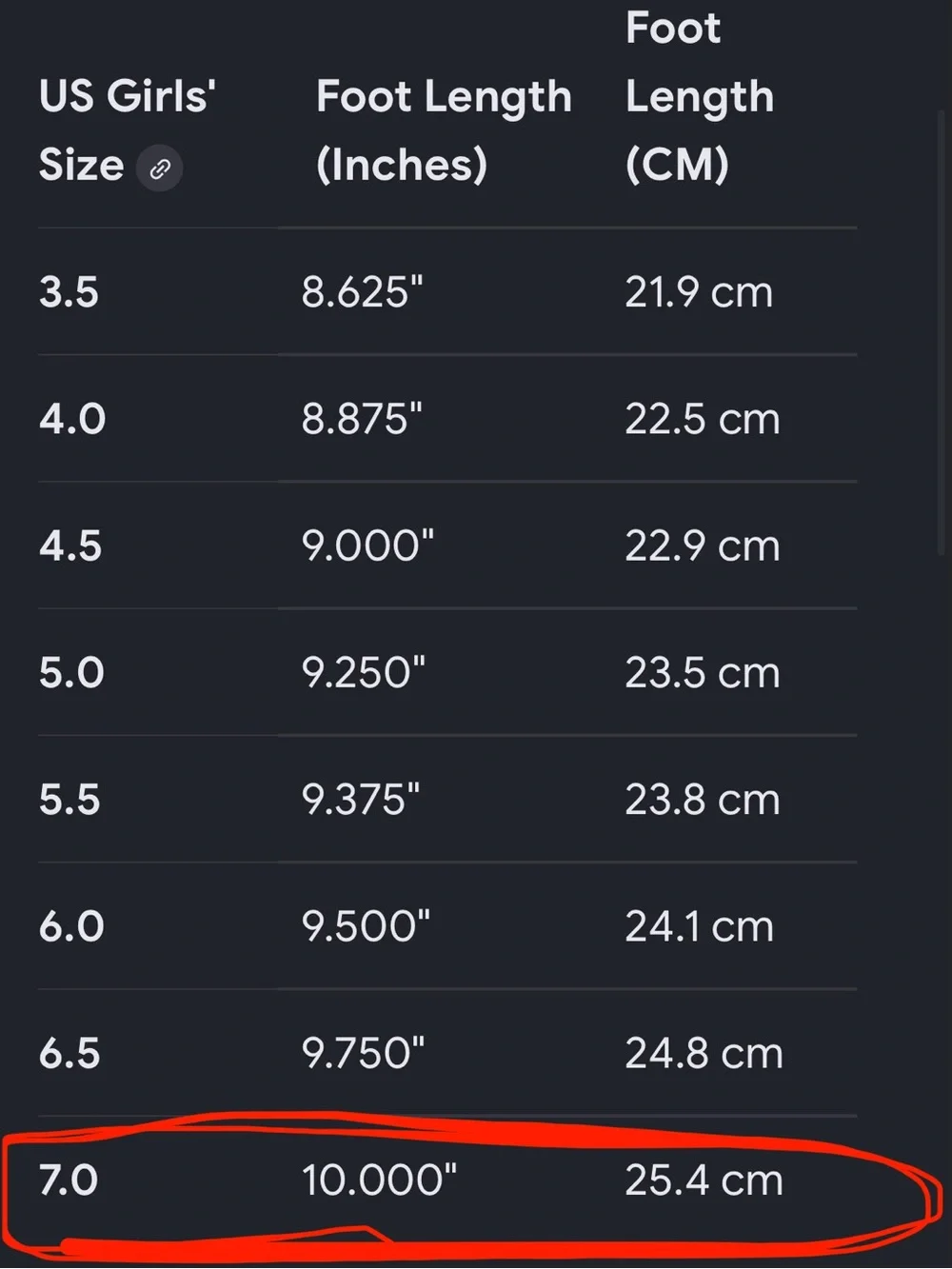Click the 24.1 cm measurement
The height and width of the screenshot is (1269, 952).
tap(699, 926)
